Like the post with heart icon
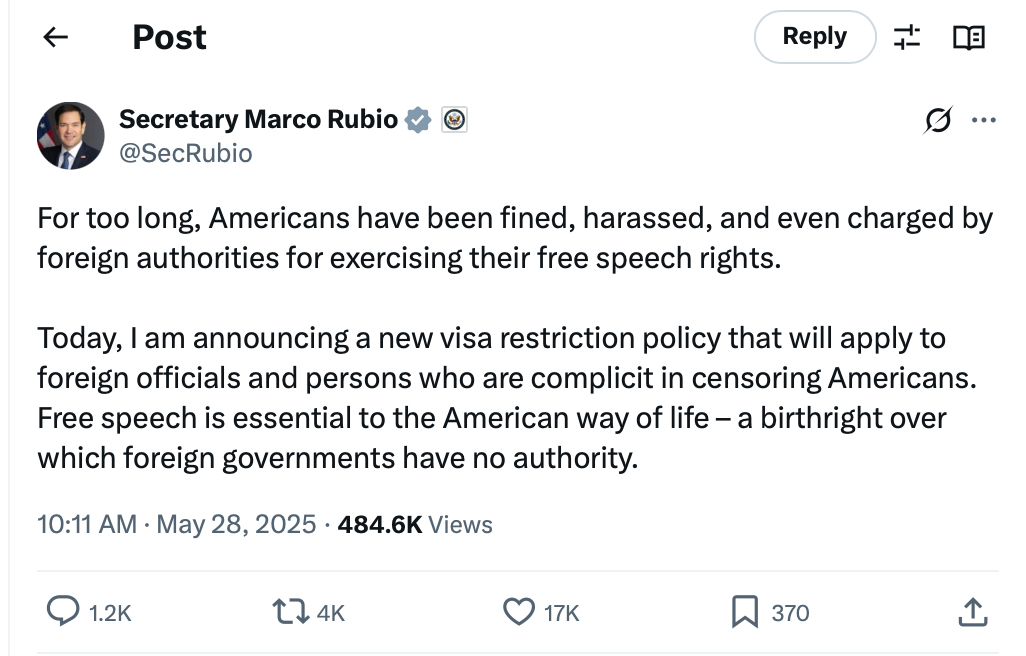Image resolution: width=1026 pixels, height=656 pixels. pos(518,612)
